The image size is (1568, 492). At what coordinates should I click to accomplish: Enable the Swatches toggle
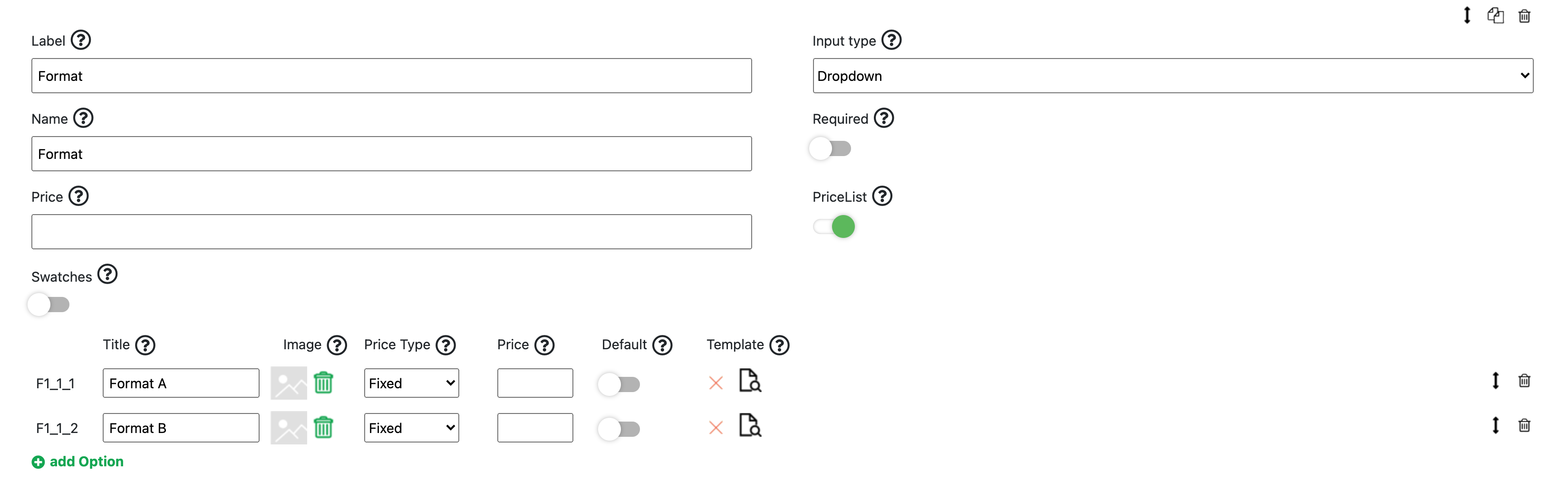click(48, 305)
